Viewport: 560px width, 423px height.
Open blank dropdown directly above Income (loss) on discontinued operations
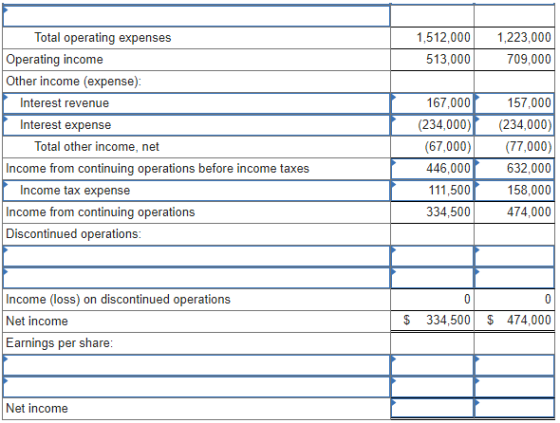point(196,278)
